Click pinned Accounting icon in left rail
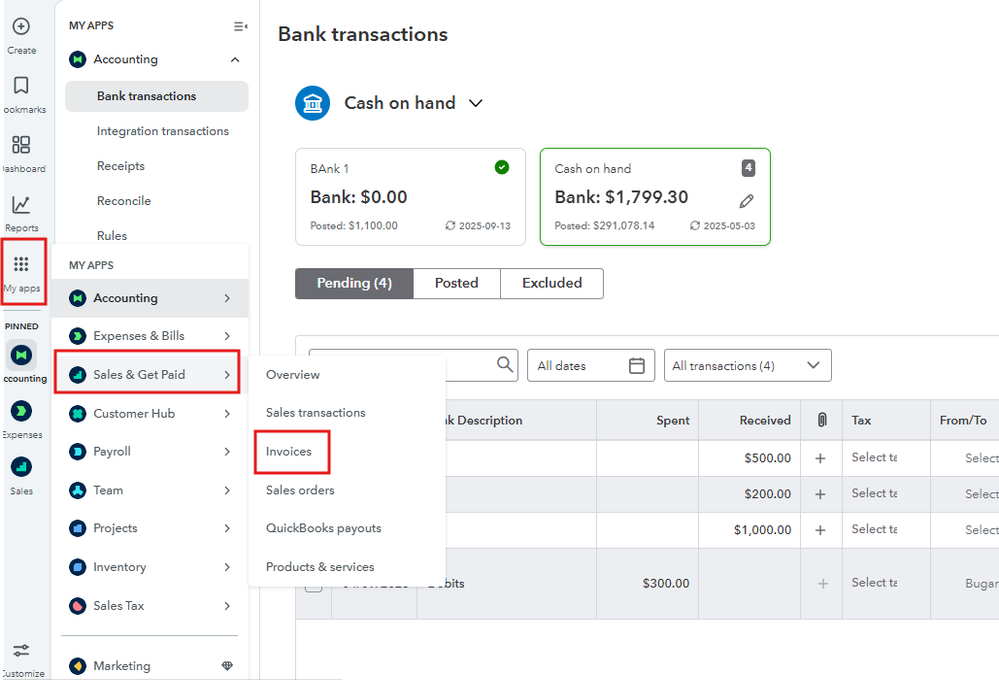The width and height of the screenshot is (999, 680). coord(21,355)
